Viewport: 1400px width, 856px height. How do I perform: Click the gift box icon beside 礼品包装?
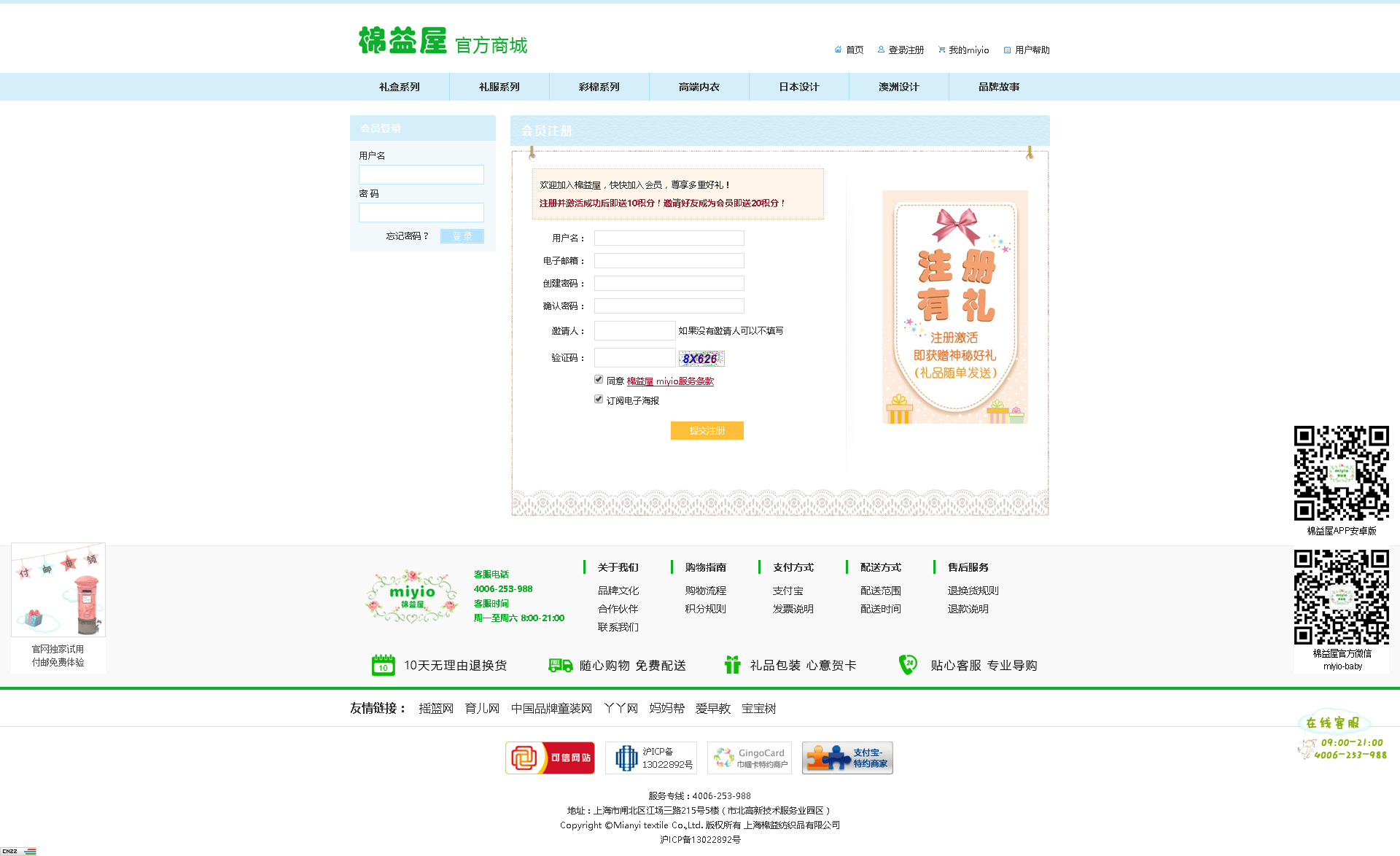click(732, 665)
